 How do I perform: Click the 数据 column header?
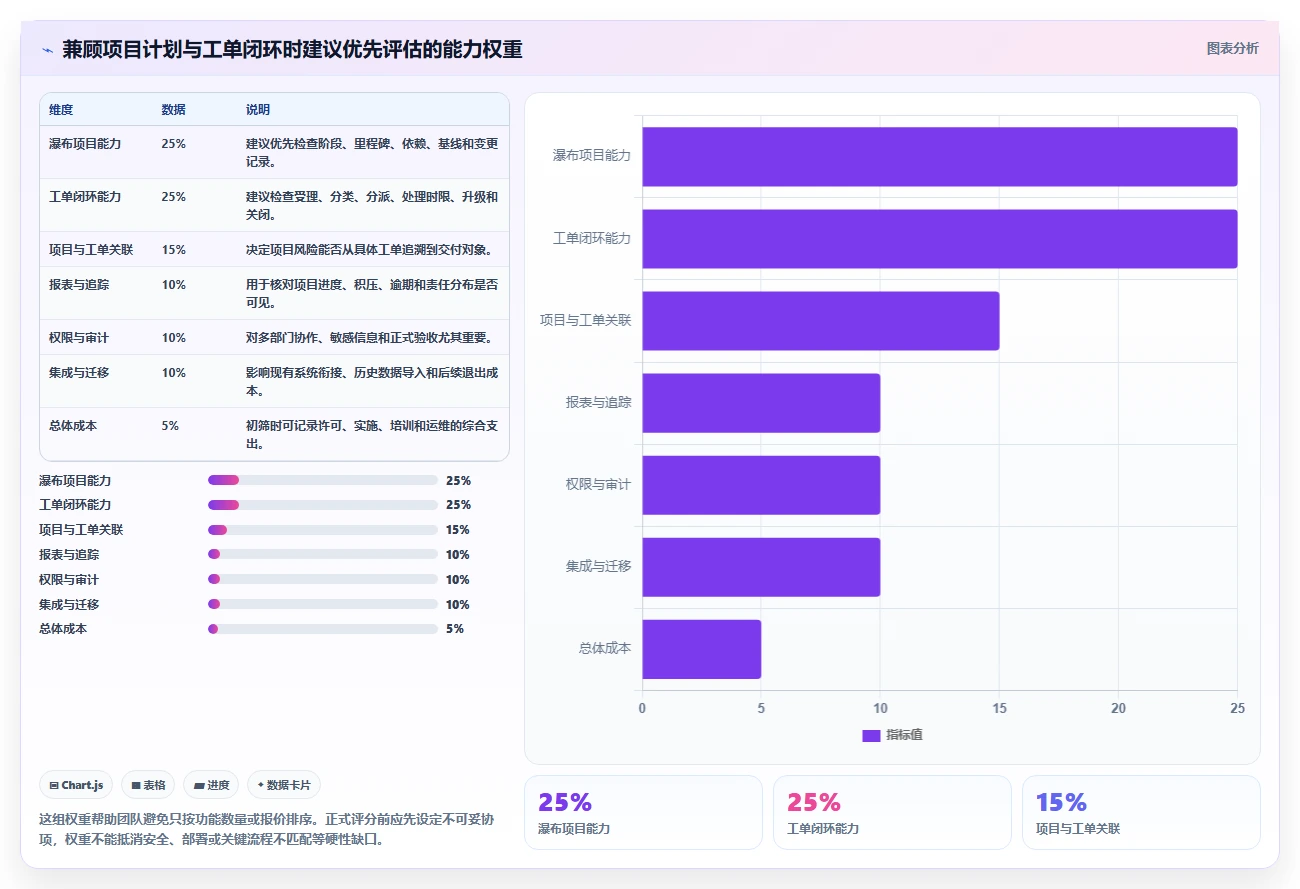click(173, 109)
